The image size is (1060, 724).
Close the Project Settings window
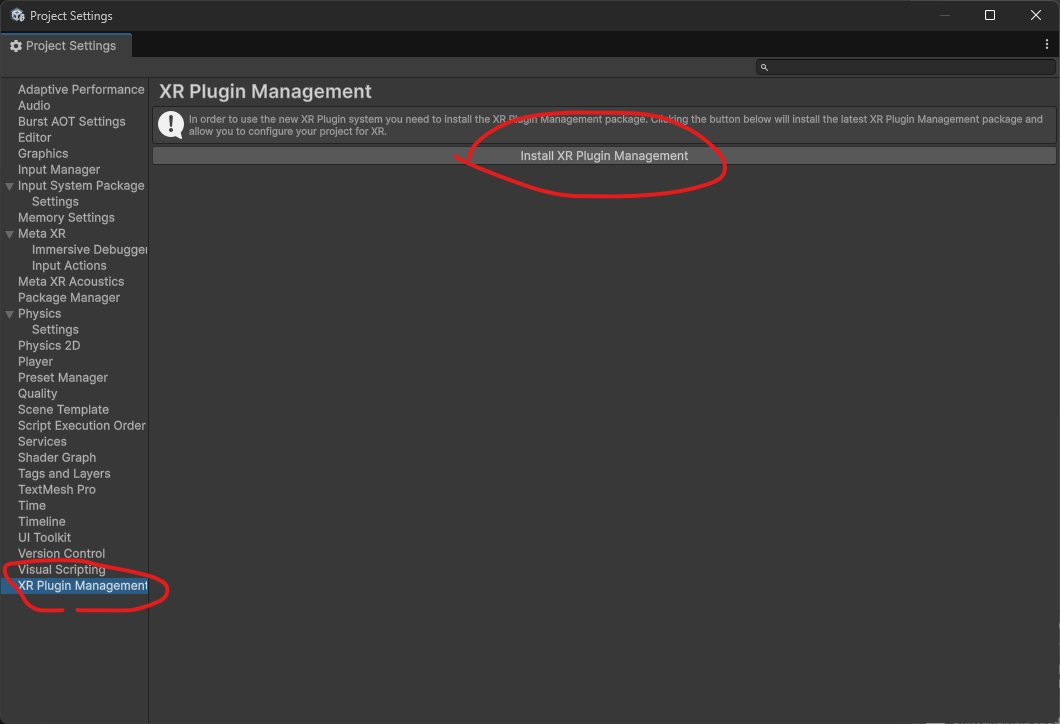(1036, 15)
